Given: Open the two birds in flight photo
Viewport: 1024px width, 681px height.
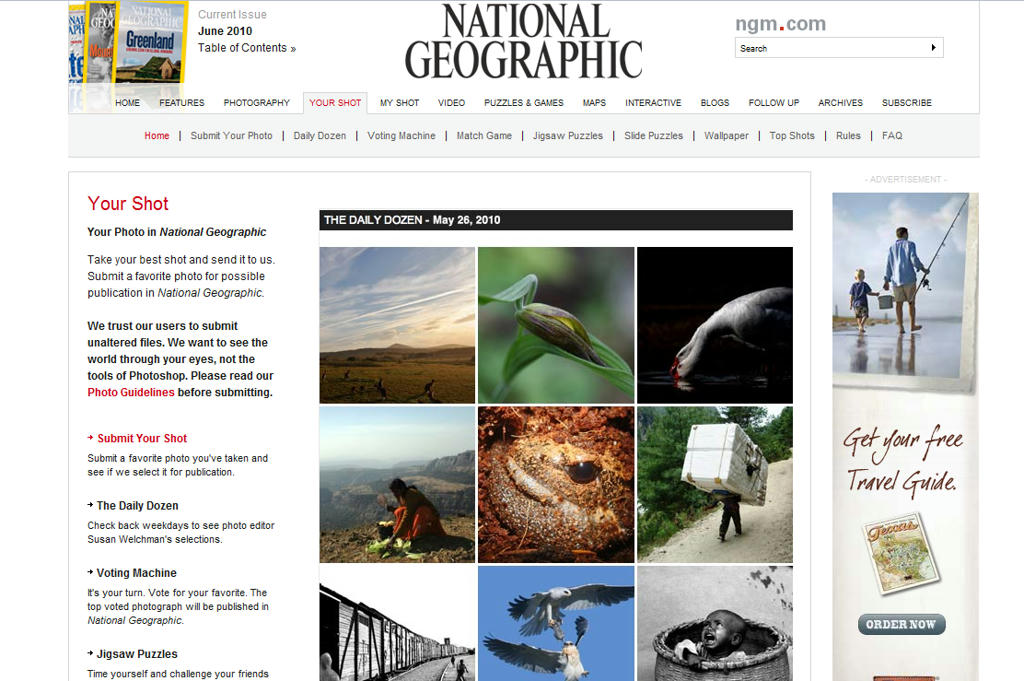Looking at the screenshot, I should pos(556,624).
